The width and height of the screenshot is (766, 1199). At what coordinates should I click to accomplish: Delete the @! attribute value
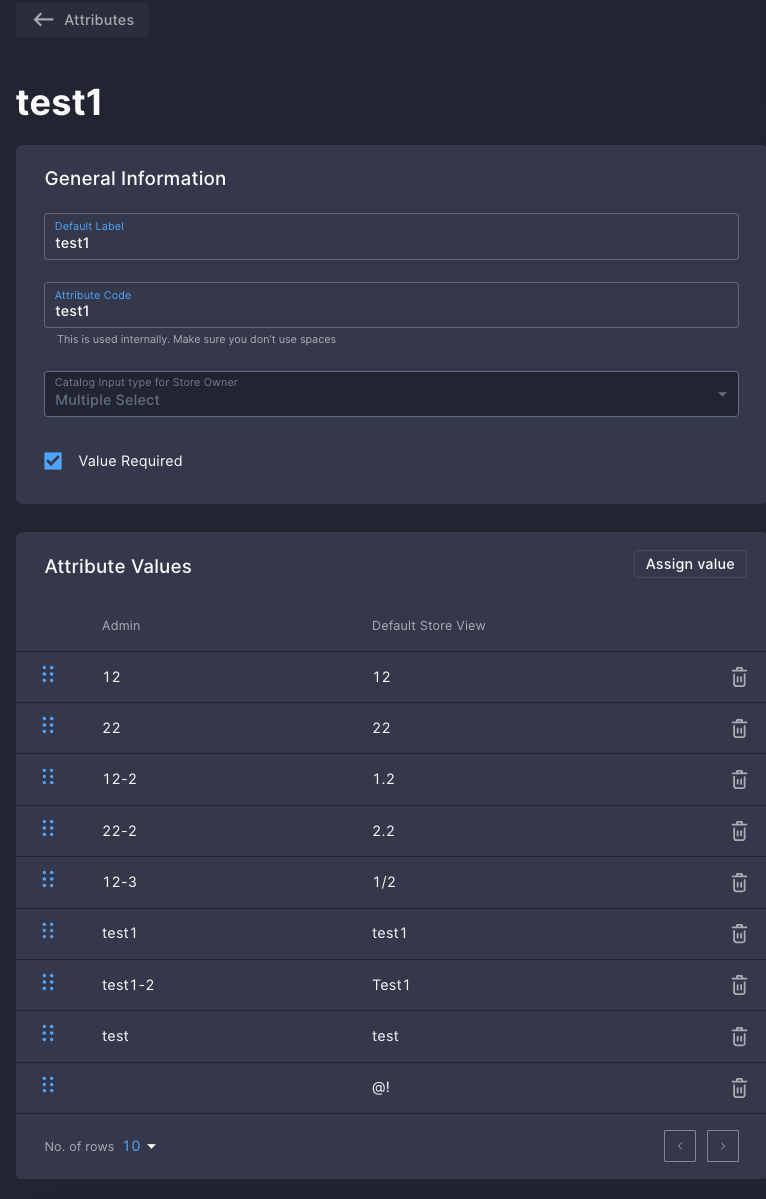(738, 1087)
